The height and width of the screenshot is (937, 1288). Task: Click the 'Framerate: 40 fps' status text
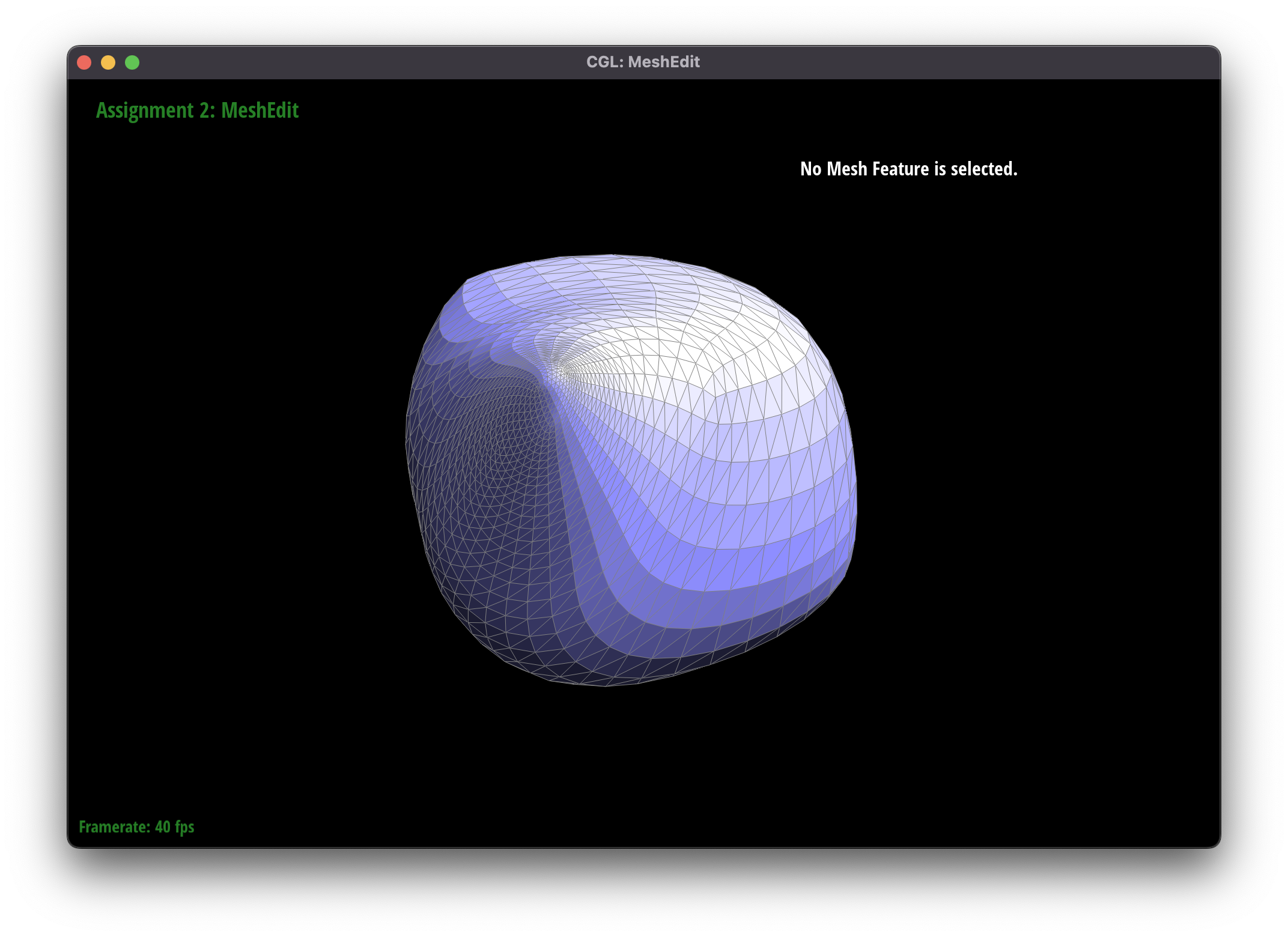click(136, 827)
